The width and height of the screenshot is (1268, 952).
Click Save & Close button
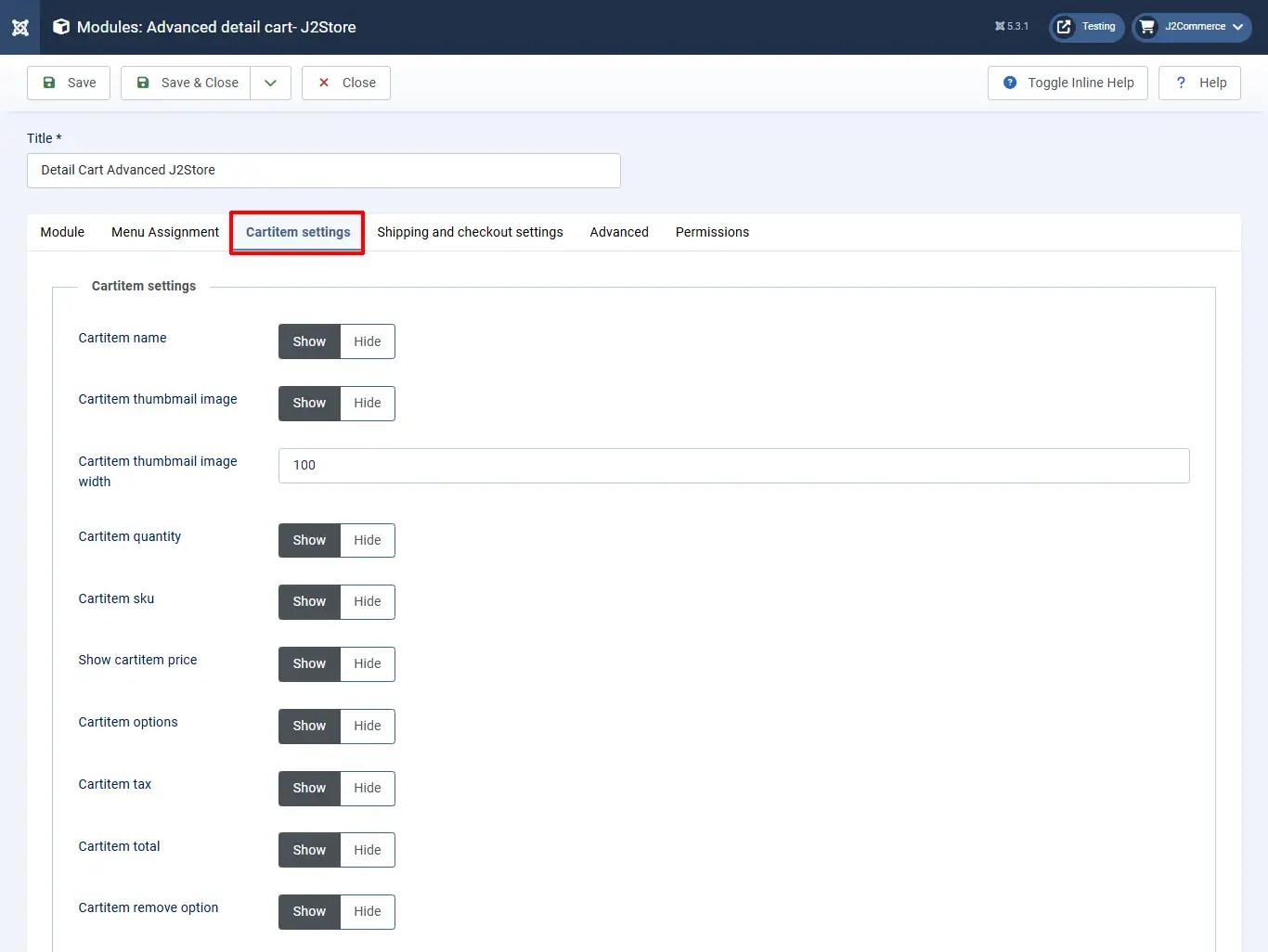pyautogui.click(x=186, y=83)
